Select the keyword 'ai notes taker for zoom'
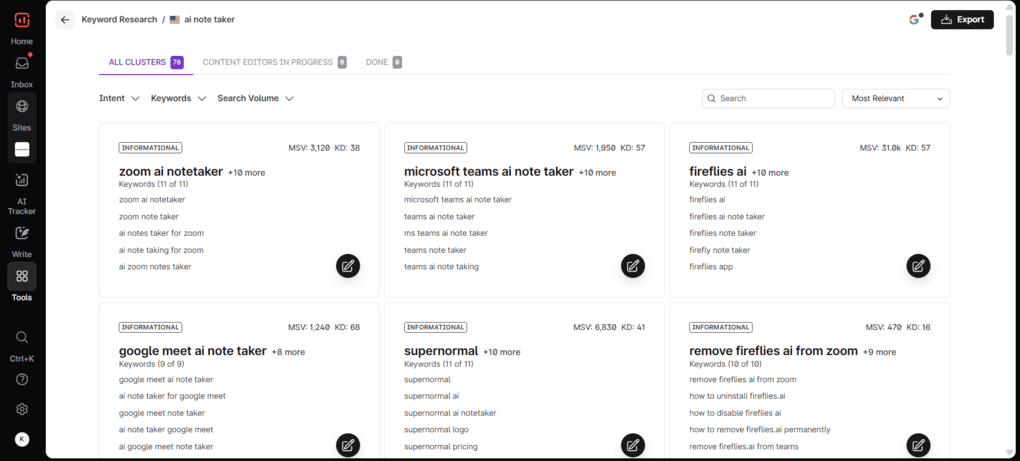1020x461 pixels. (x=161, y=233)
